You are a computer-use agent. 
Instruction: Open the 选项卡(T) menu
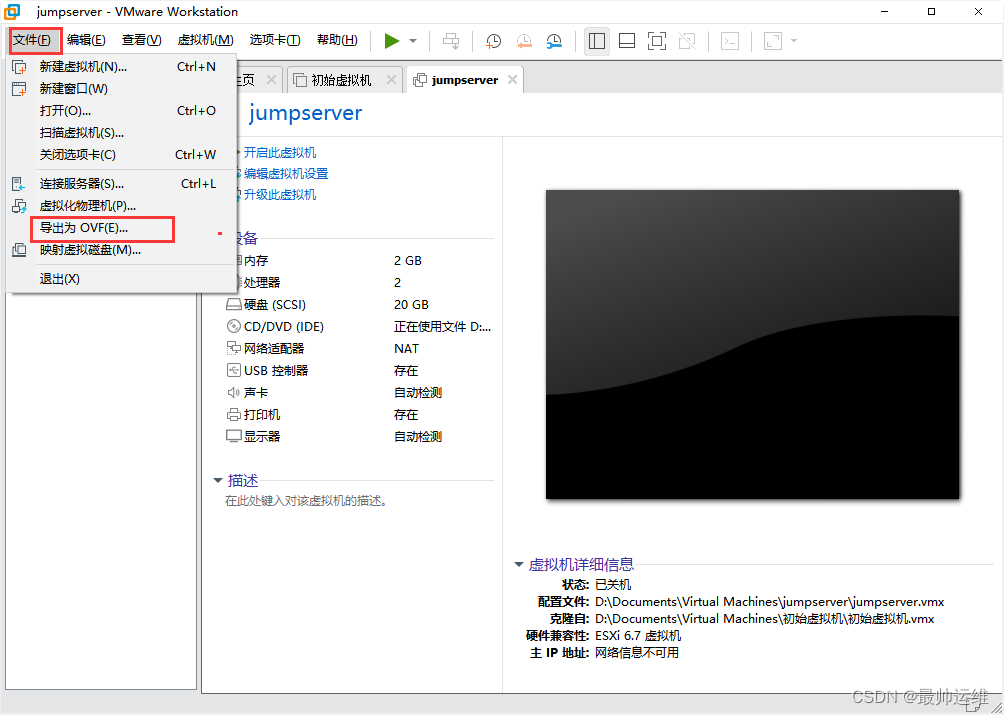pyautogui.click(x=275, y=40)
